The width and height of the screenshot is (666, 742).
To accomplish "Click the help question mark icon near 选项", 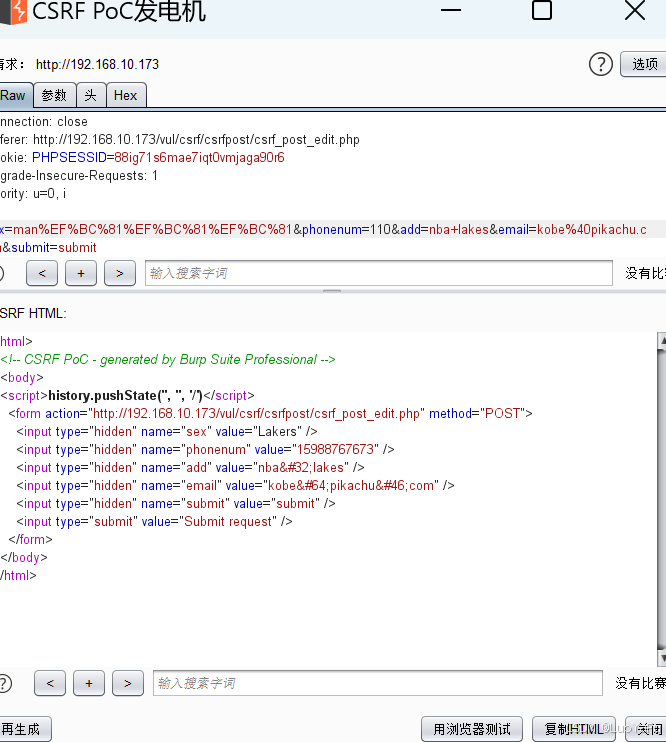I will point(601,64).
